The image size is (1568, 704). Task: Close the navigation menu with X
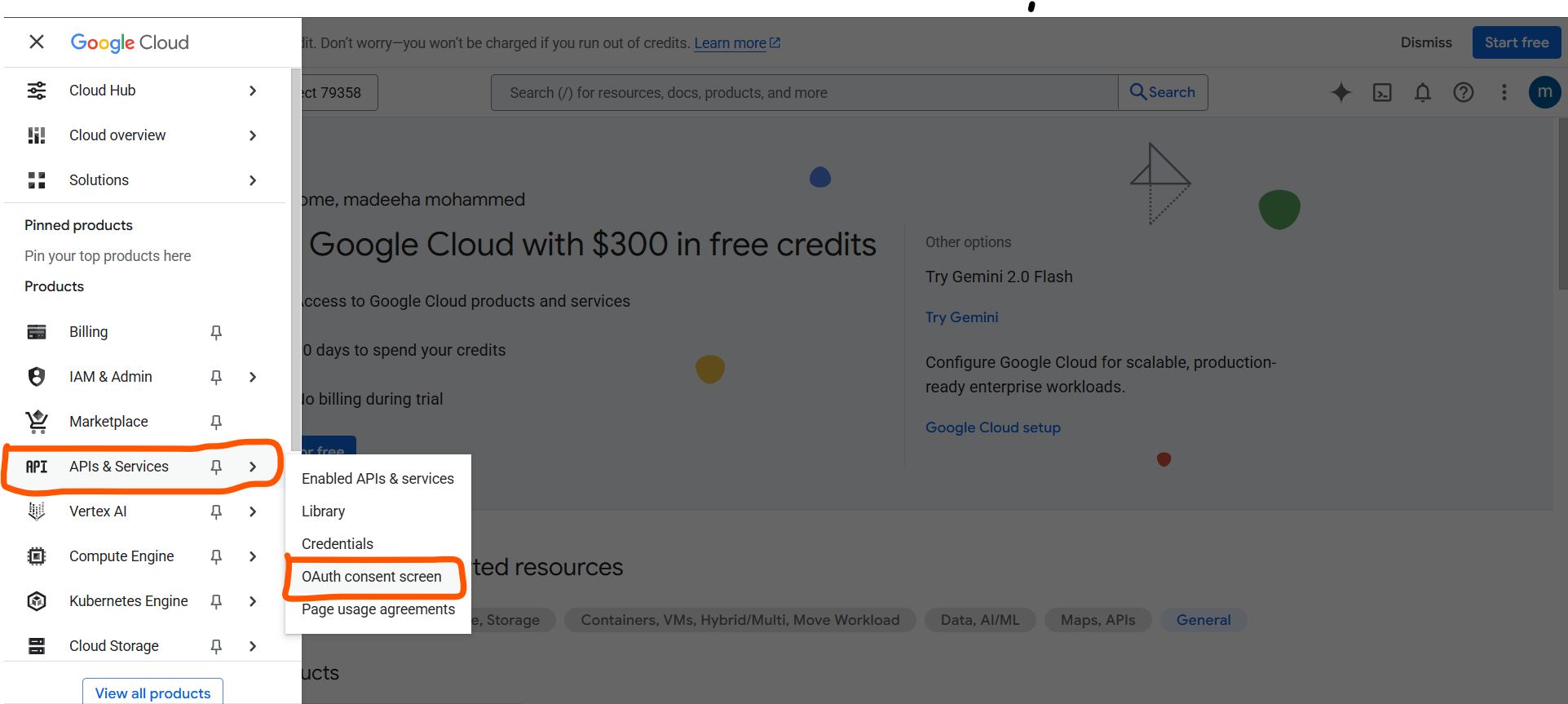click(x=37, y=42)
